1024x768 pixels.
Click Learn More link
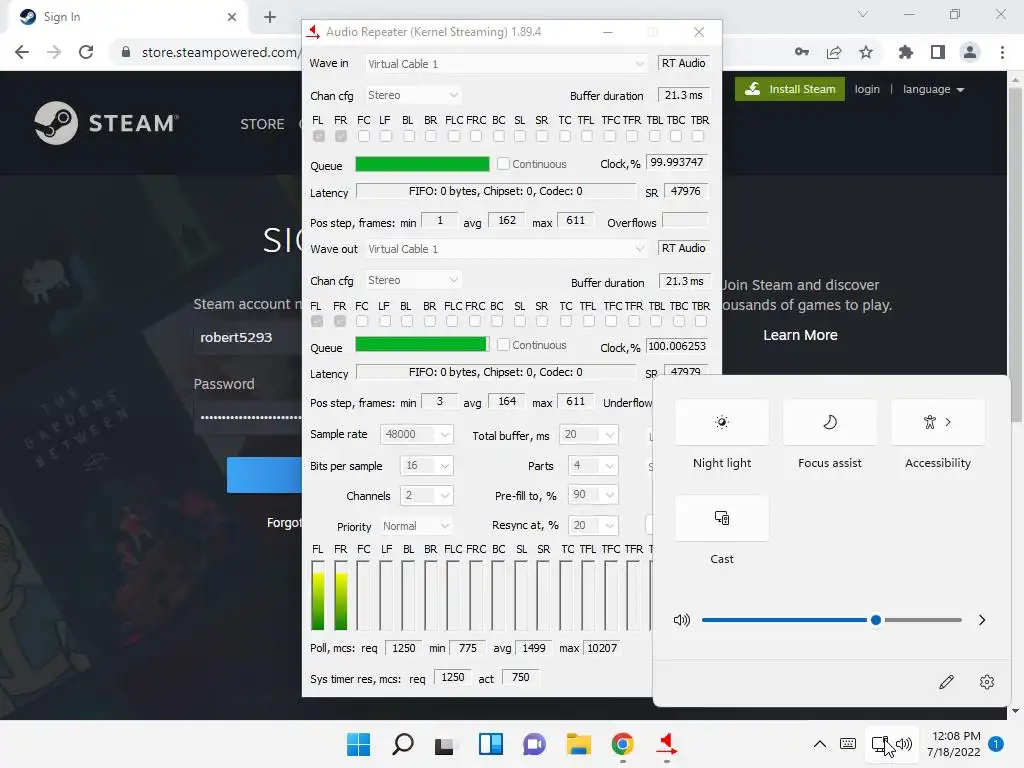pyautogui.click(x=800, y=335)
